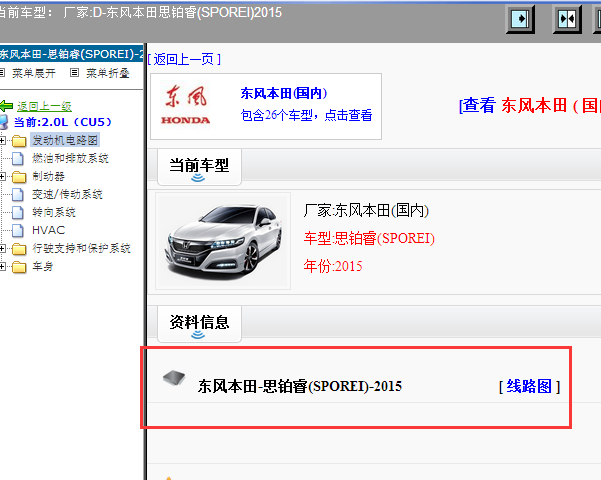Viewport: 601px width, 480px height.
Task: Click 包含26个车型，点击查看 link
Action: point(306,115)
